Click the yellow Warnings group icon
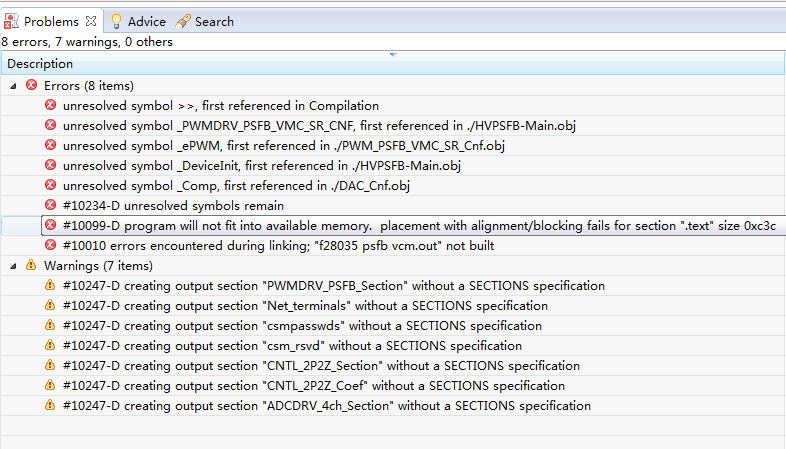 click(31, 266)
